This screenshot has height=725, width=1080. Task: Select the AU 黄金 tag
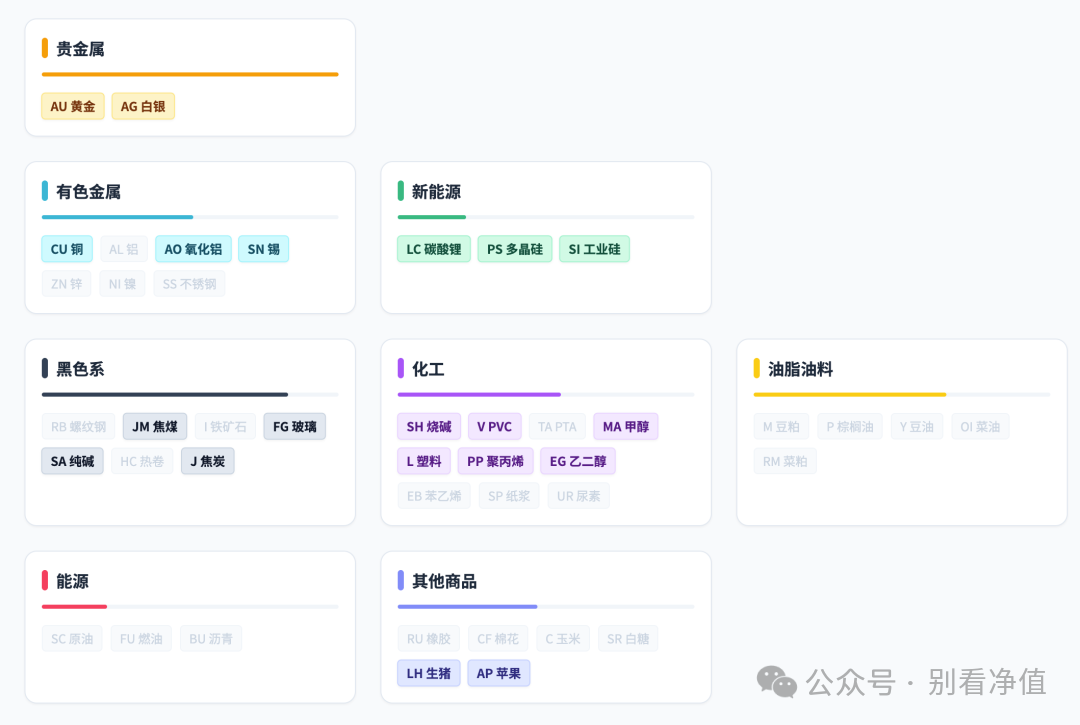tap(72, 106)
